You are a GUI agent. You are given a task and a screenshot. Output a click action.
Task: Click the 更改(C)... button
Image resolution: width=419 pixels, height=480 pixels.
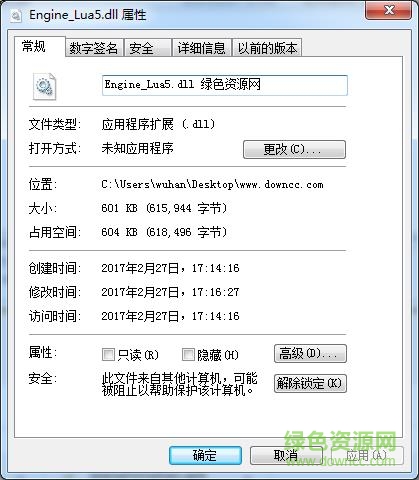(x=294, y=149)
